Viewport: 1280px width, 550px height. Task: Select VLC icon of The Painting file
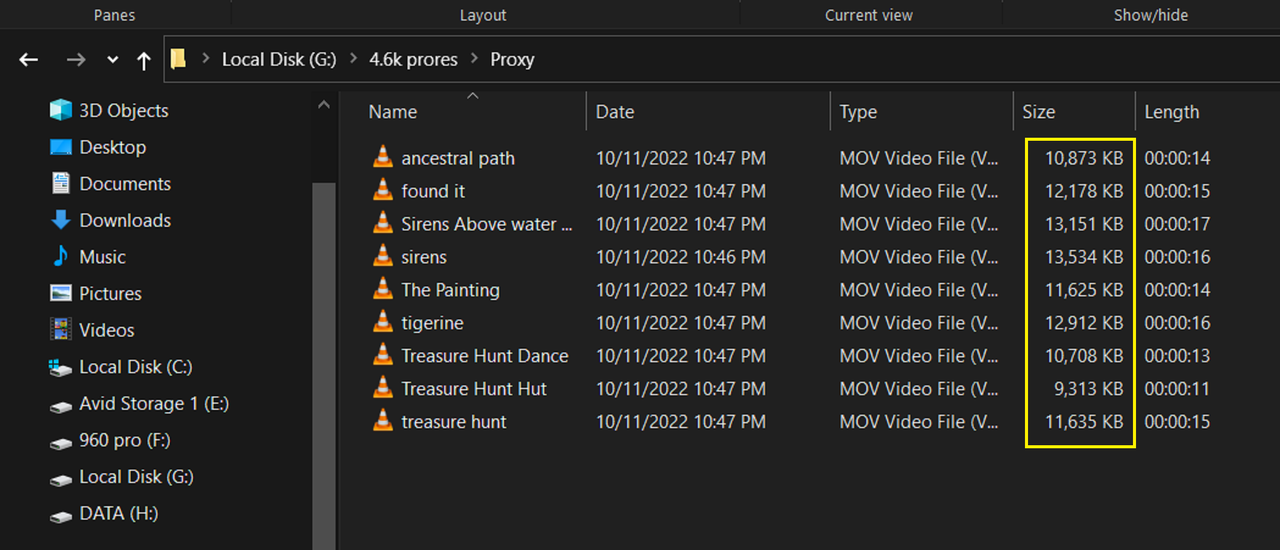(382, 289)
